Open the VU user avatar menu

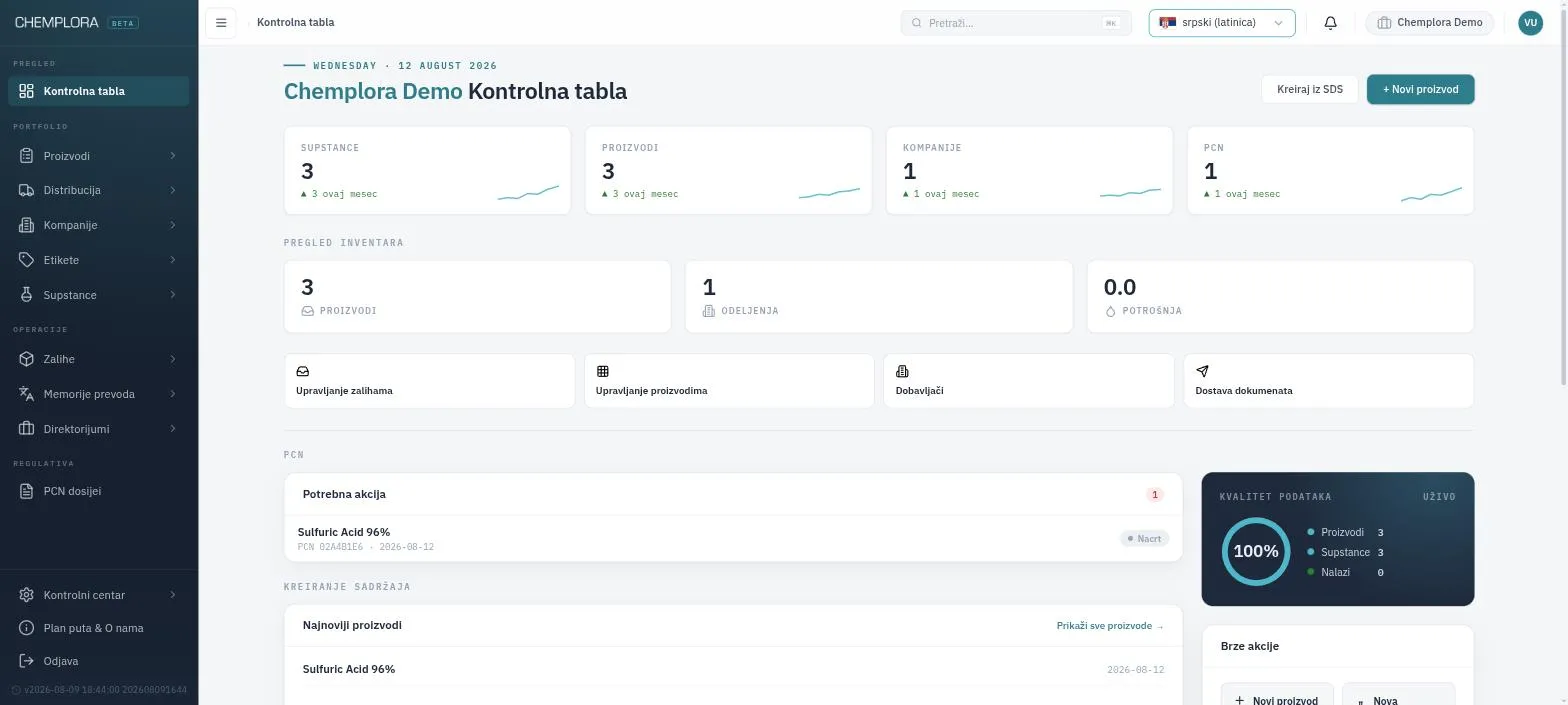(1530, 23)
